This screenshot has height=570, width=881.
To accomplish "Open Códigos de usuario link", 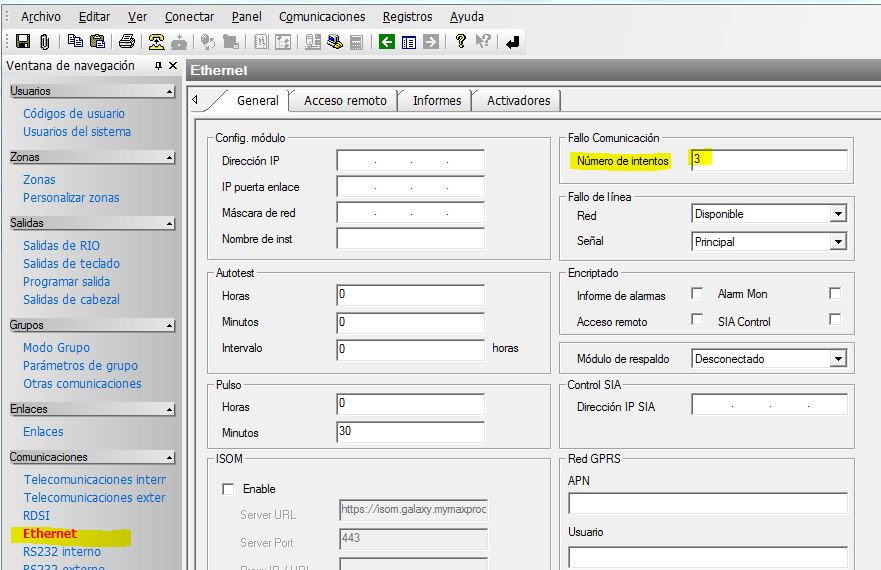I will coord(74,114).
